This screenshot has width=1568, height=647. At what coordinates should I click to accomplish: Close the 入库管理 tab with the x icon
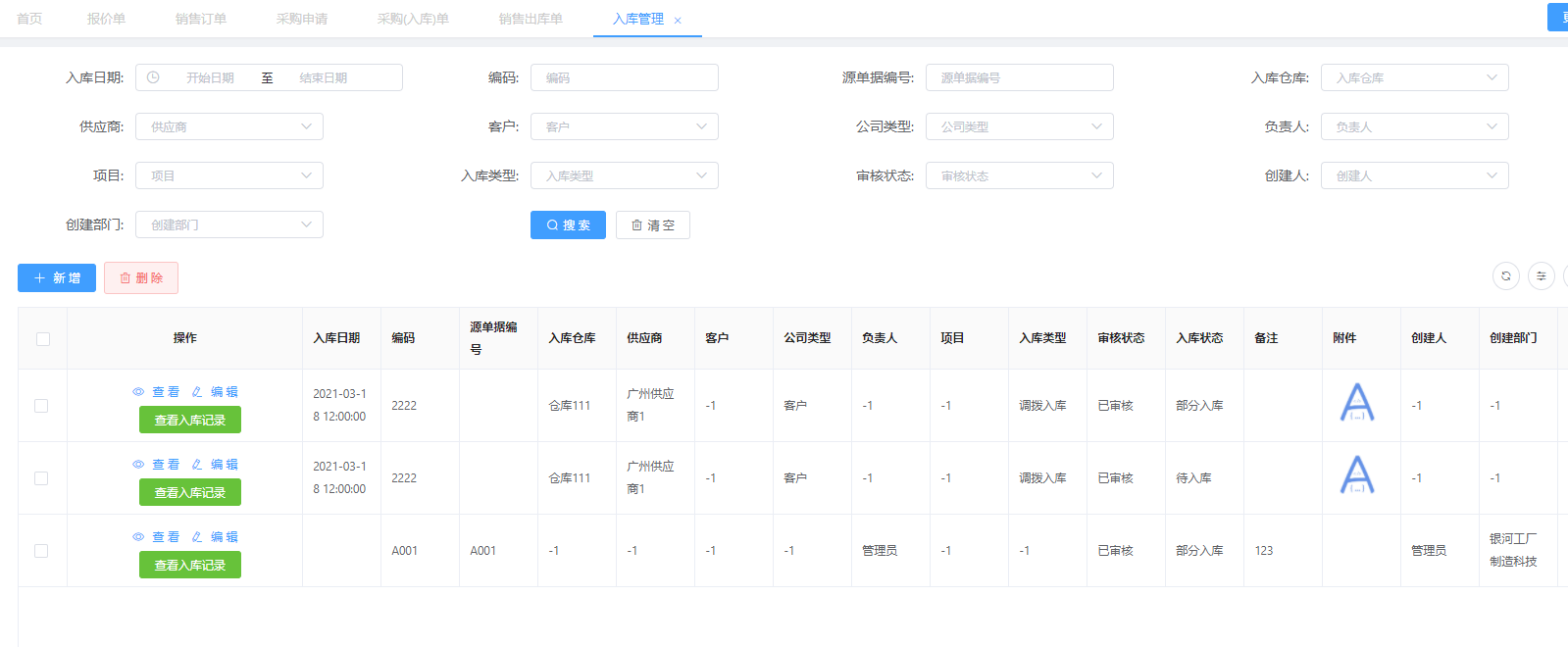678,20
